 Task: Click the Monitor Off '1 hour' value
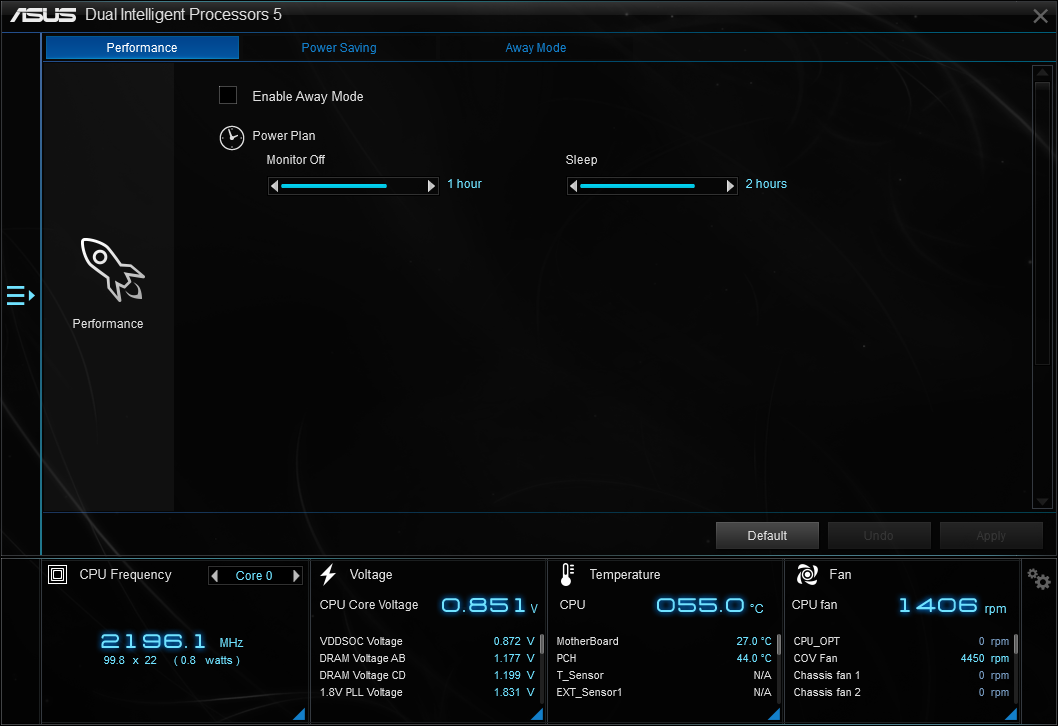pos(464,184)
